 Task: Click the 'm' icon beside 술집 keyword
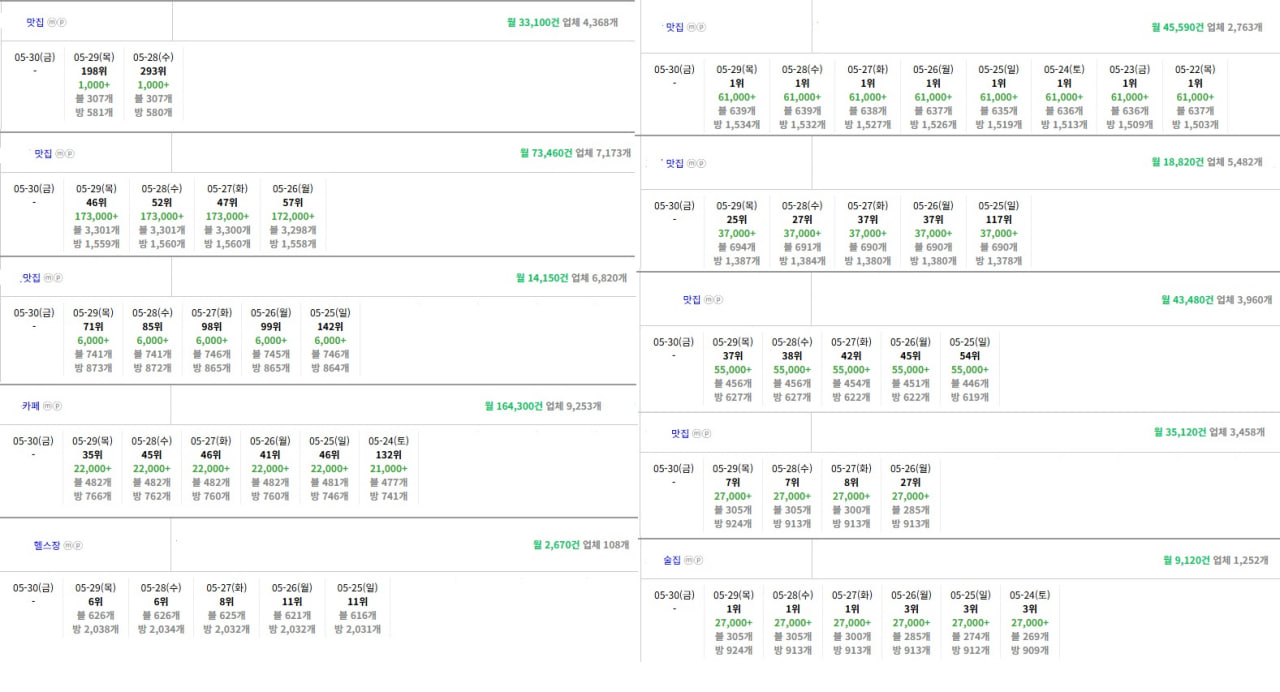[x=690, y=561]
